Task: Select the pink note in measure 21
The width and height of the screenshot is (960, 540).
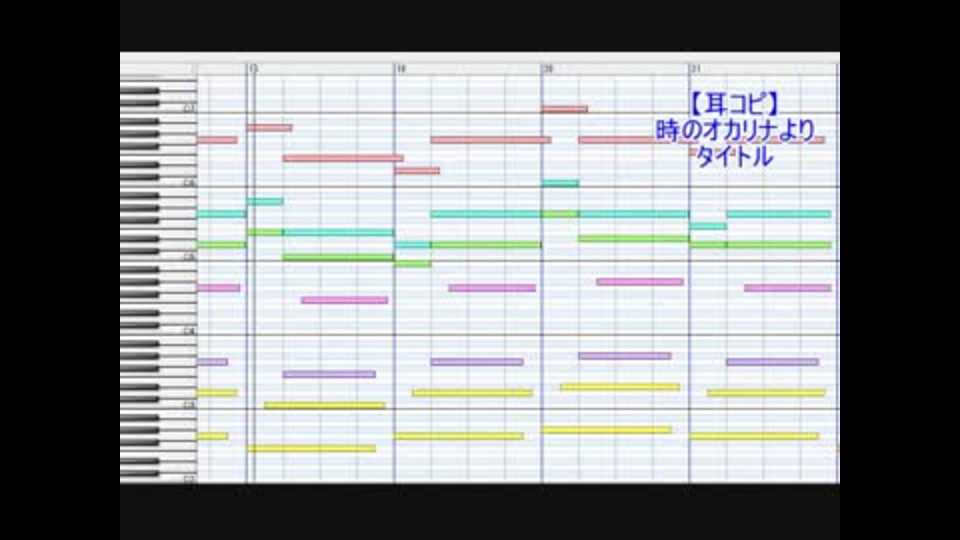Action: (x=787, y=288)
